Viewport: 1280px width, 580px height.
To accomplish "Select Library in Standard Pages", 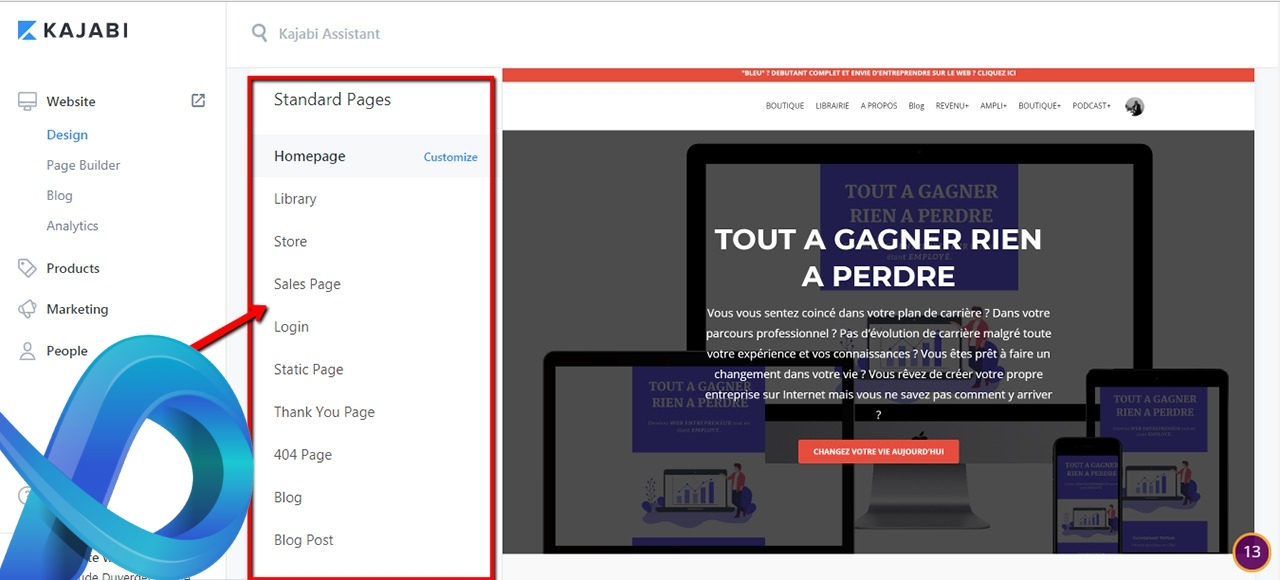I will click(295, 199).
